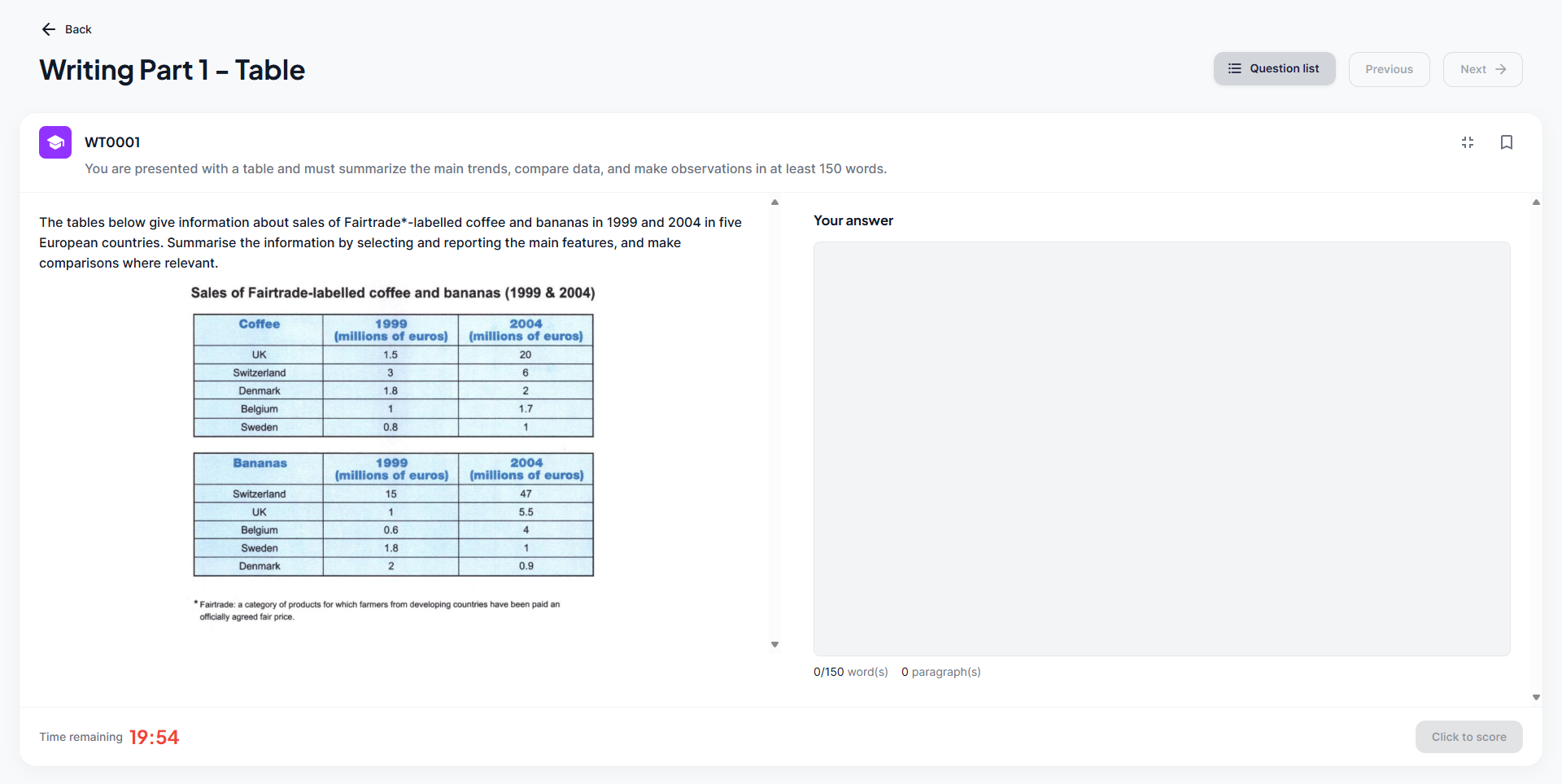Click inside the Your answer text area
Viewport: 1562px width, 784px height.
point(1162,449)
